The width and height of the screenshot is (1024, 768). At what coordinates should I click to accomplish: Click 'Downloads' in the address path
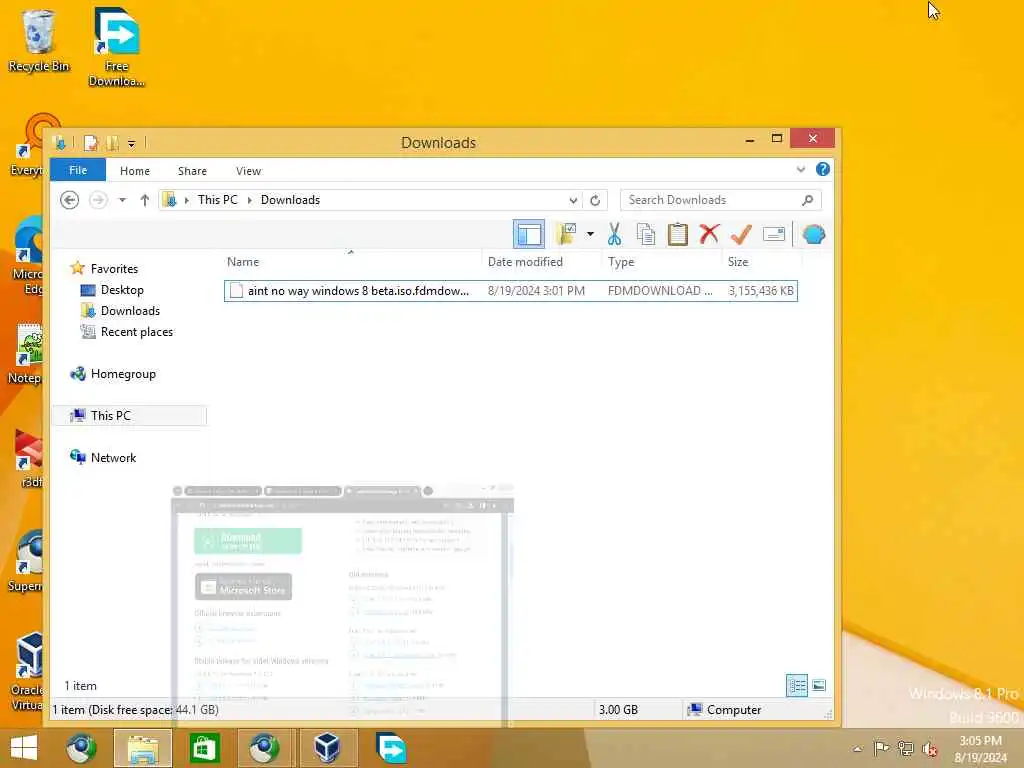[x=290, y=200]
